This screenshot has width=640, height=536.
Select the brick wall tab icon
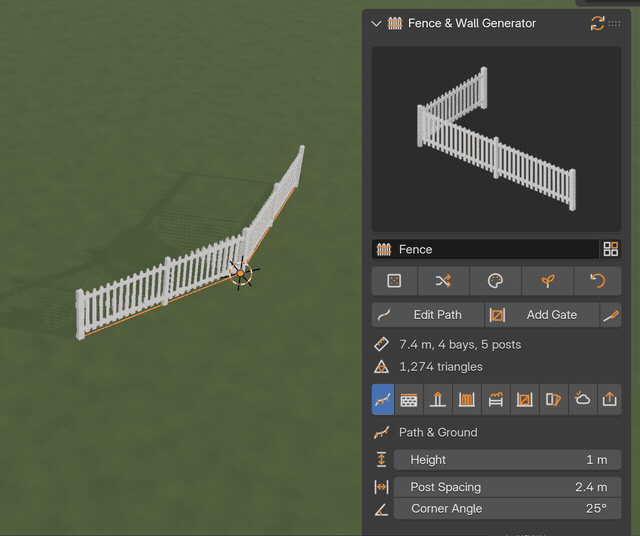point(409,399)
